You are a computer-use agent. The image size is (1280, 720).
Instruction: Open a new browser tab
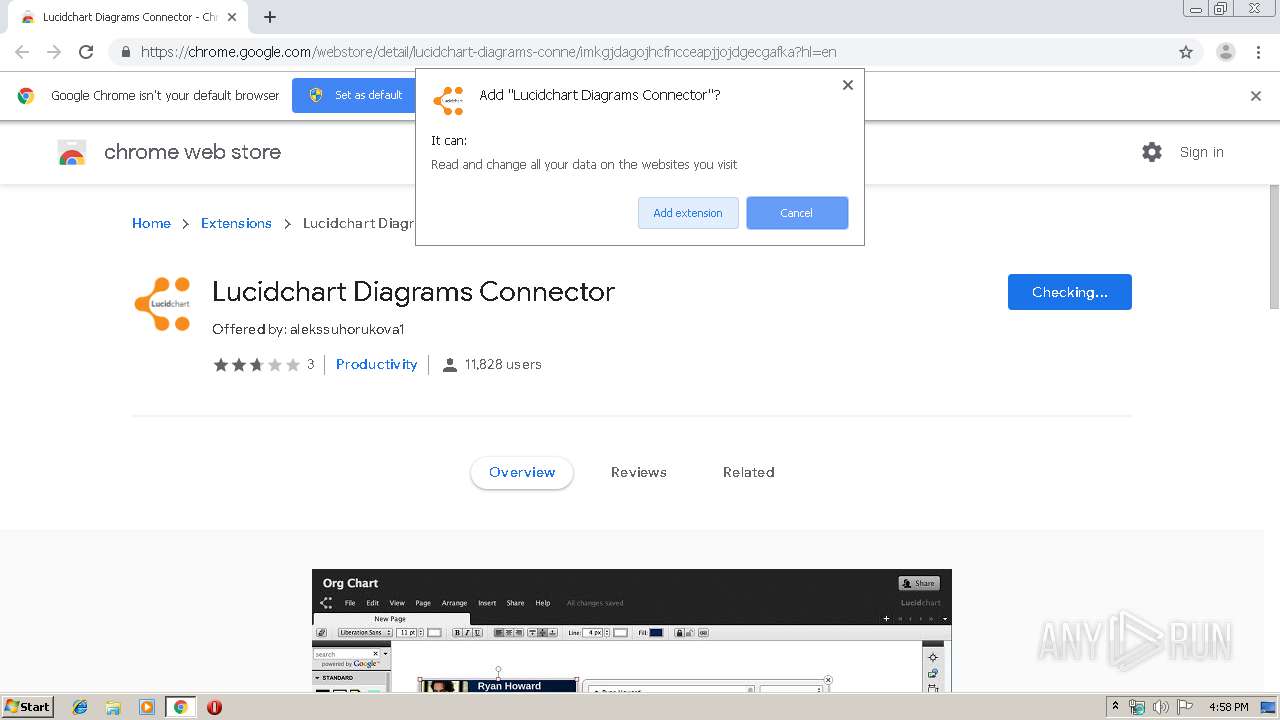pyautogui.click(x=270, y=17)
